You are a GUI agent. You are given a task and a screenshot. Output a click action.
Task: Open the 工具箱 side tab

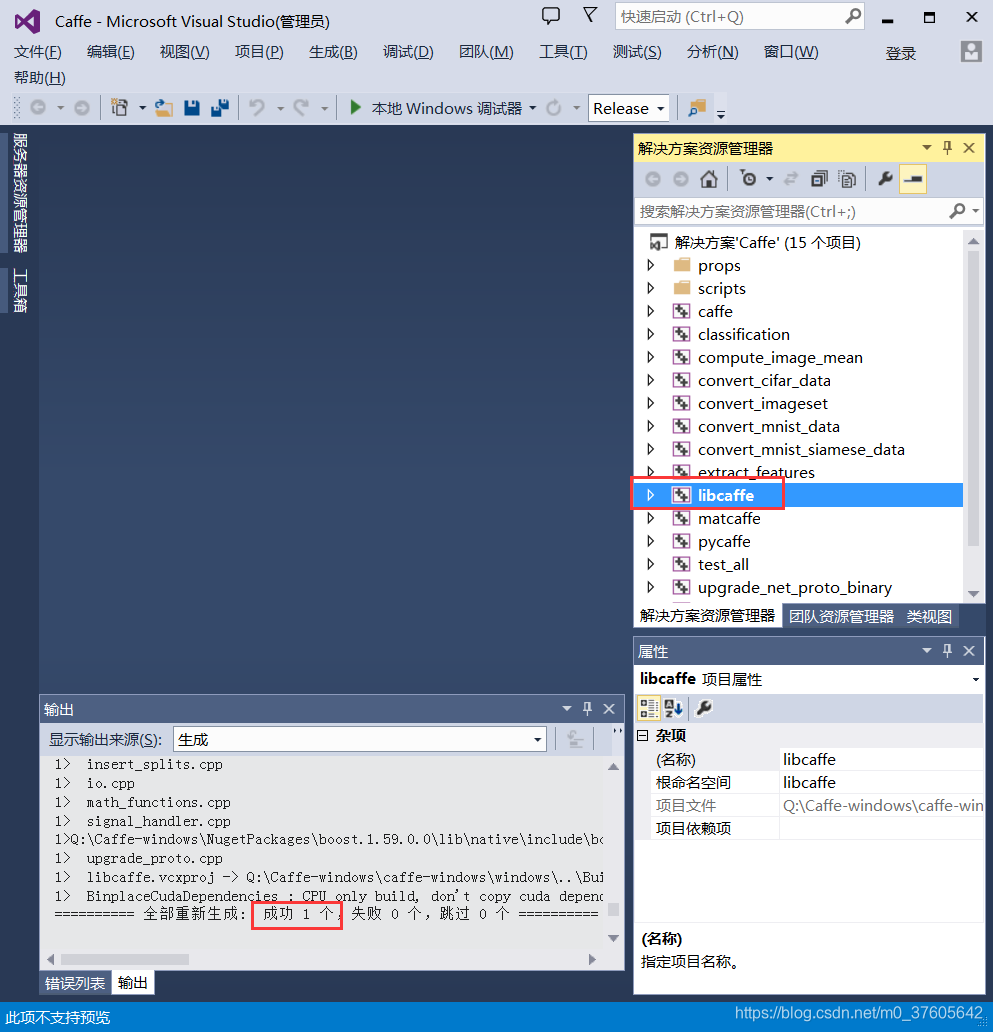20,290
